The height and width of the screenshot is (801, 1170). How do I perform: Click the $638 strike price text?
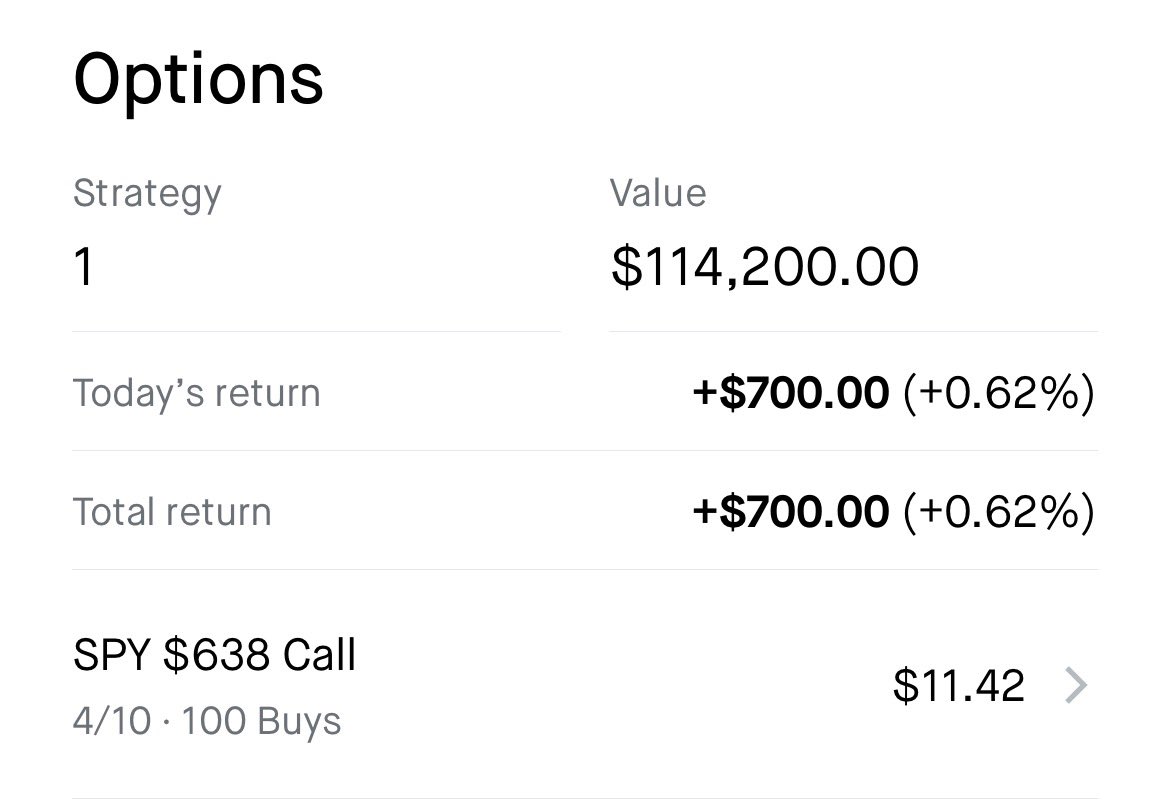pos(216,655)
